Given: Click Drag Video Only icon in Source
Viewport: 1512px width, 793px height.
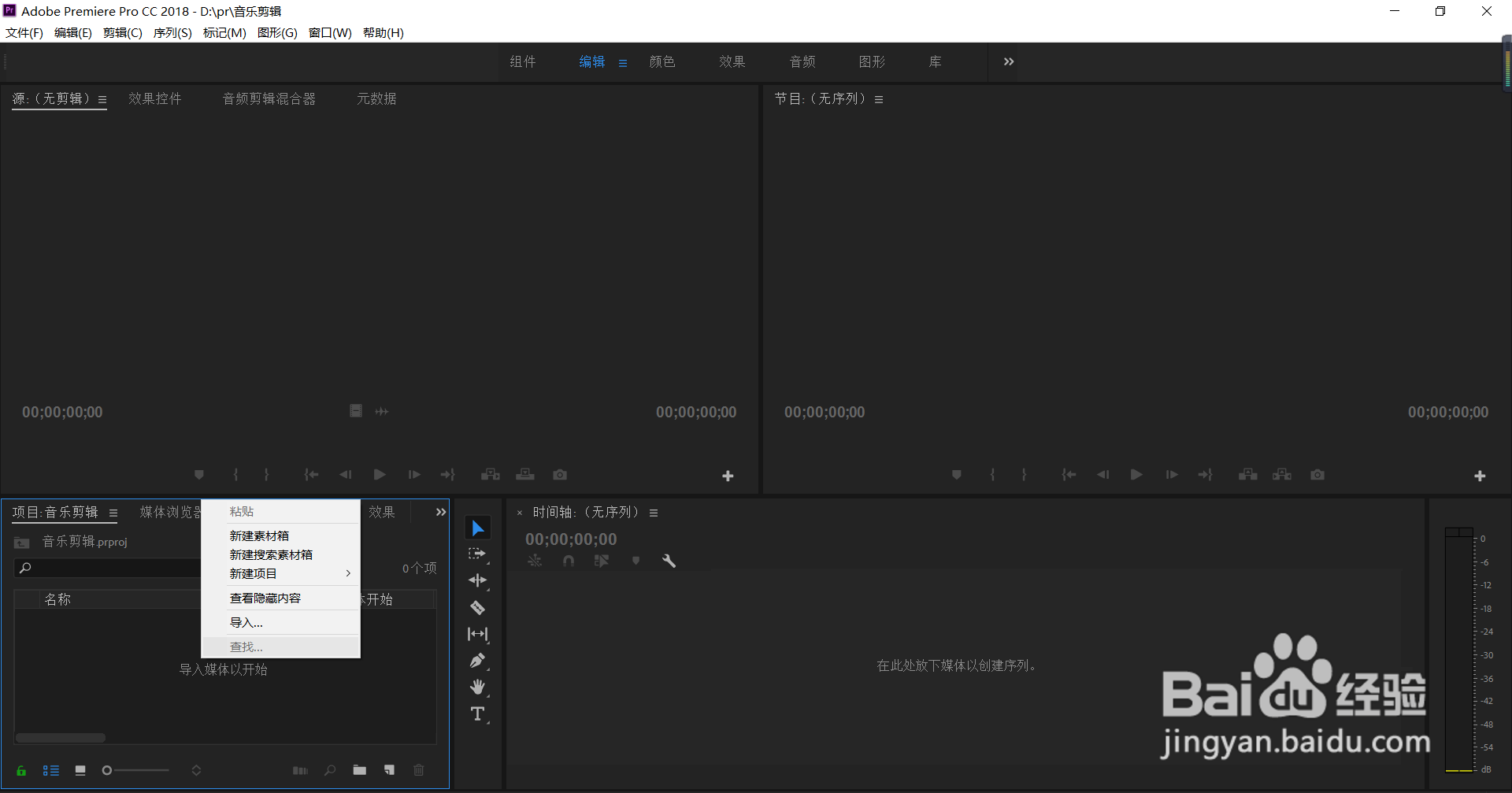Looking at the screenshot, I should pos(356,411).
